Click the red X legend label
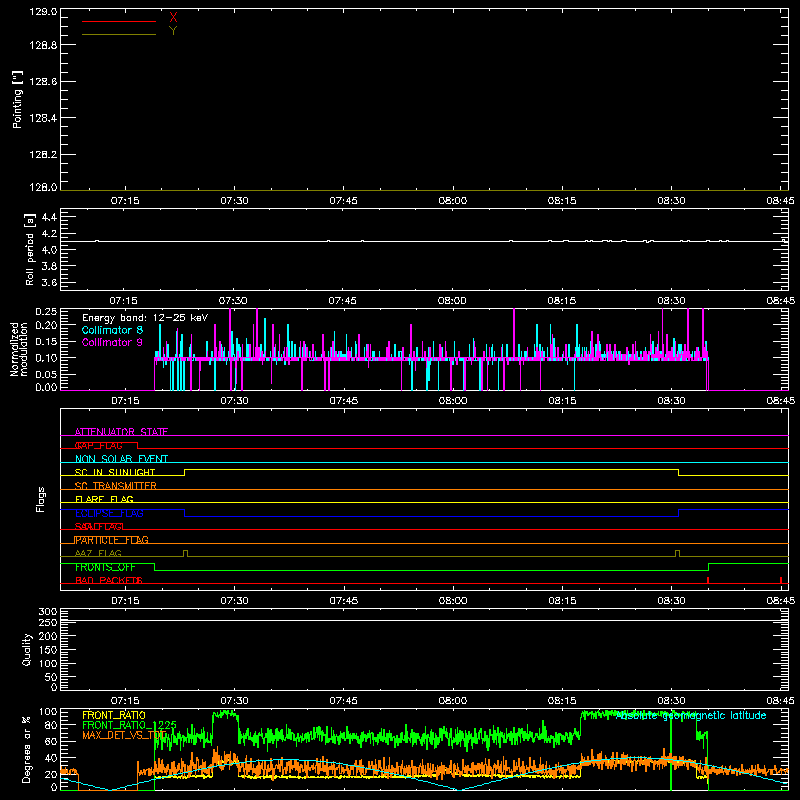800x800 pixels. pyautogui.click(x=173, y=18)
